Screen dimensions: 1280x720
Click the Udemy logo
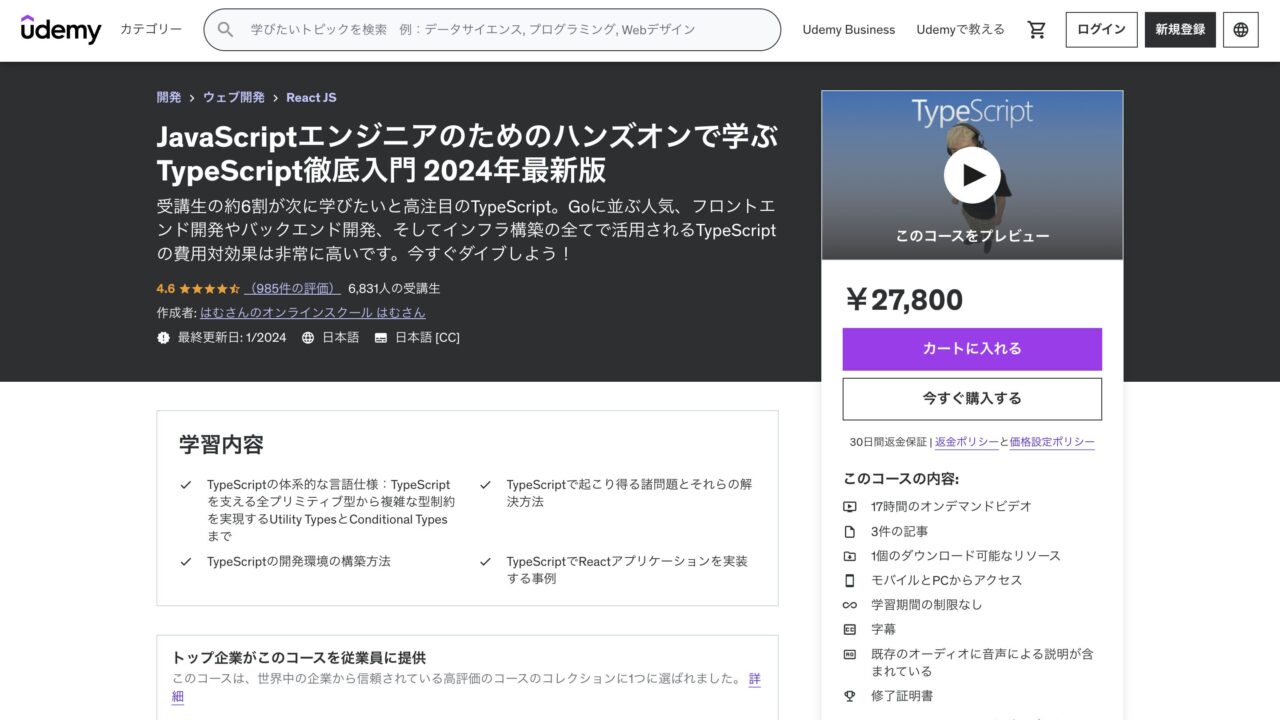61,30
